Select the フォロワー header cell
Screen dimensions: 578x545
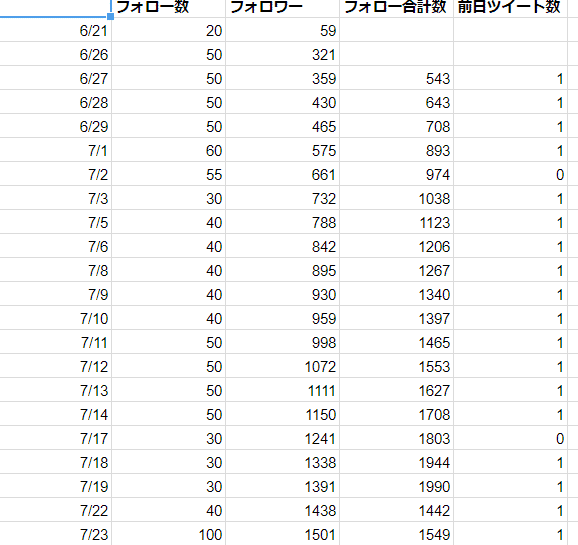pos(282,8)
